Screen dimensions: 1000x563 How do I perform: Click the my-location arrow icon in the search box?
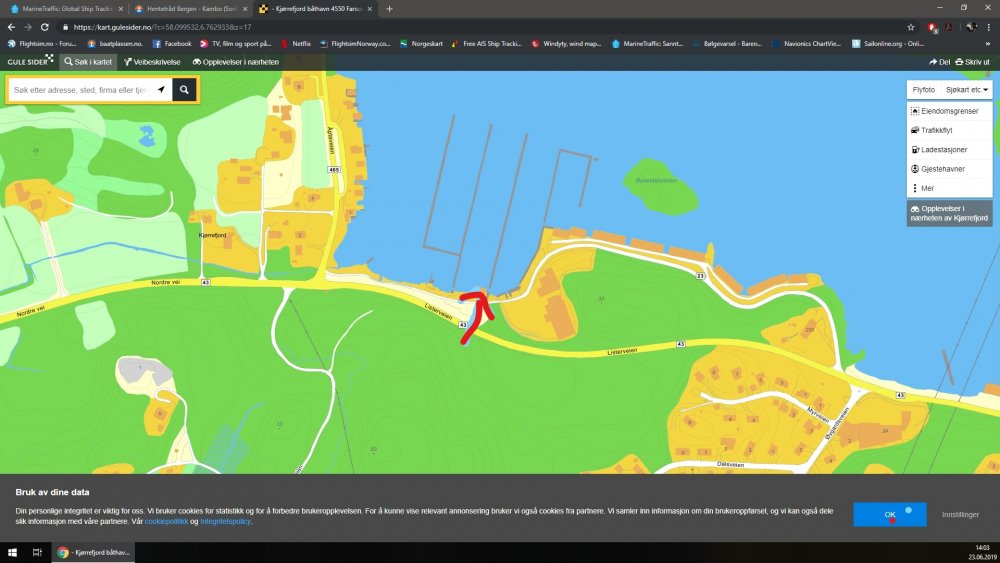tap(161, 90)
